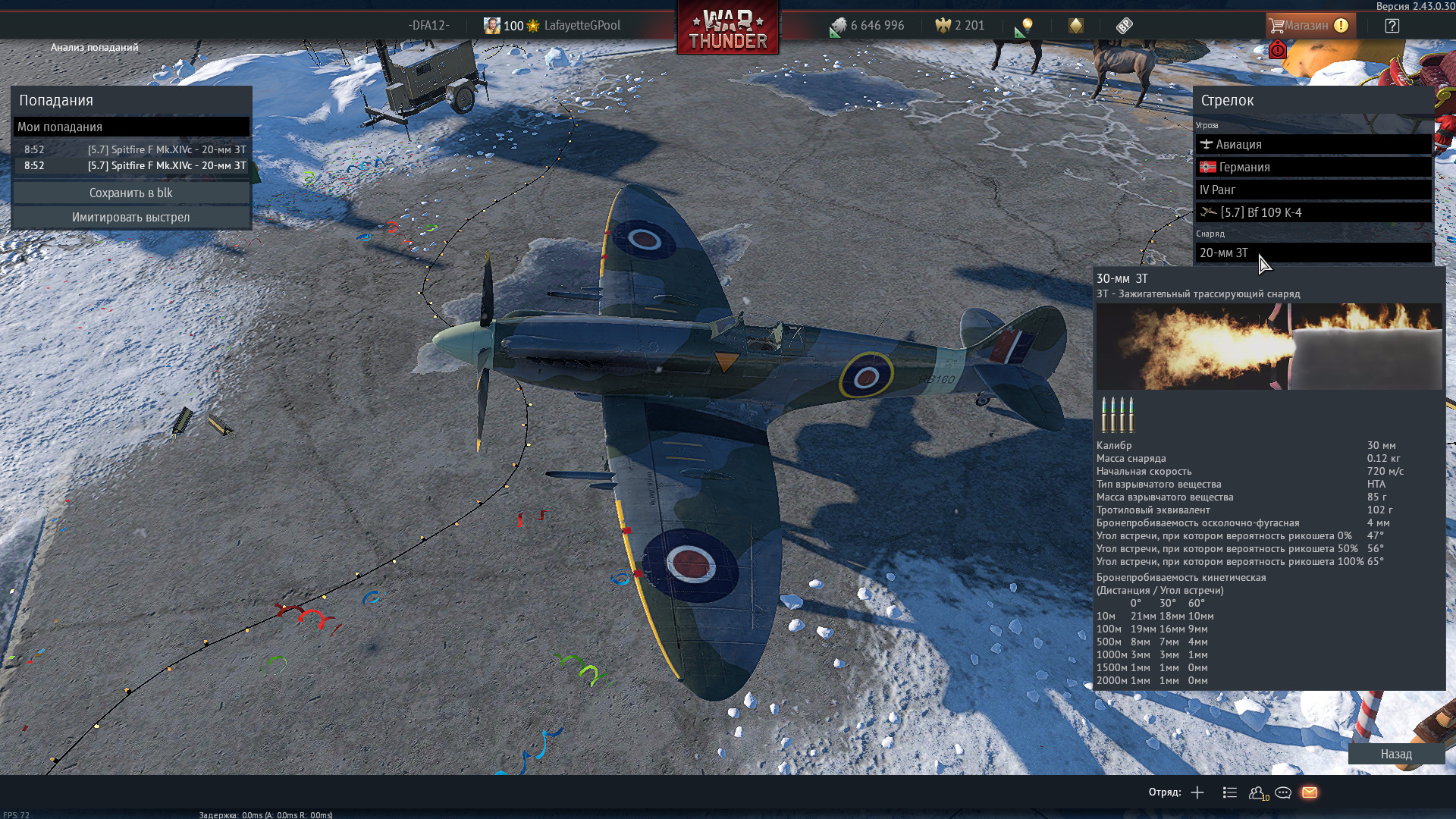The image size is (1456, 819).
Task: Click the War Thunder logo
Action: click(x=728, y=29)
